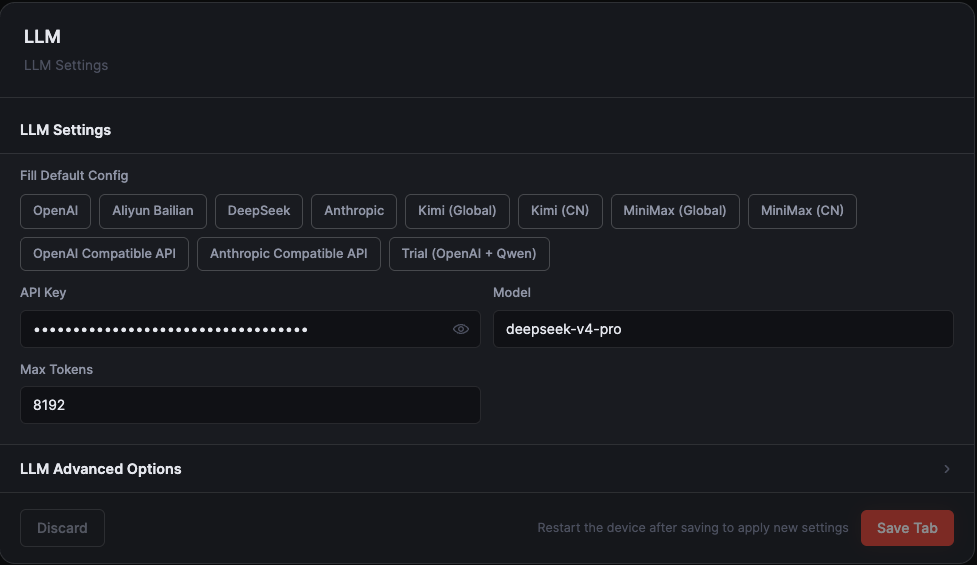Apply the DeepSeek default config
The width and height of the screenshot is (977, 565).
(x=259, y=211)
